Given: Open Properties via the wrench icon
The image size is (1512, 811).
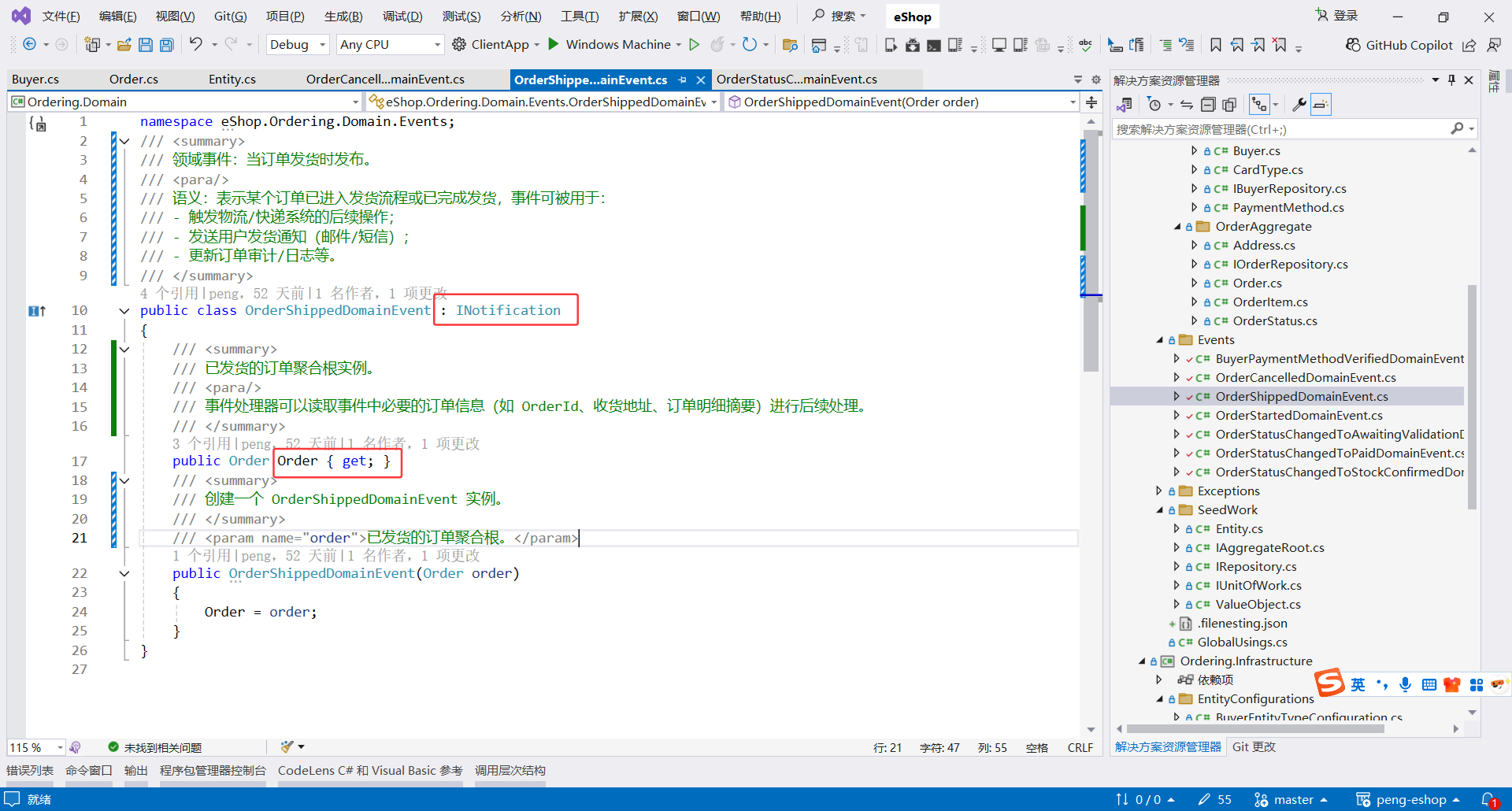Looking at the screenshot, I should (1299, 104).
